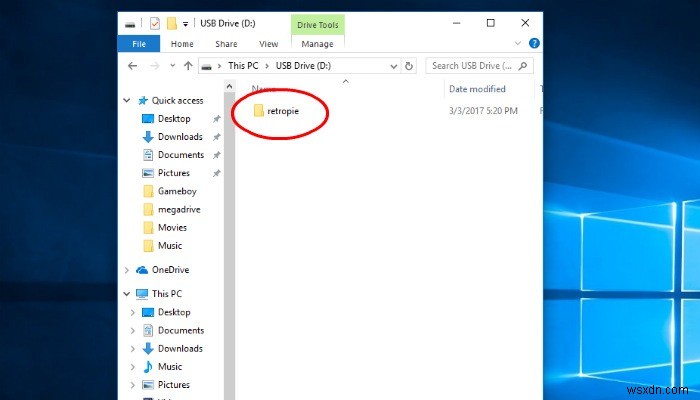Open Downloads under Quick access

tap(180, 137)
